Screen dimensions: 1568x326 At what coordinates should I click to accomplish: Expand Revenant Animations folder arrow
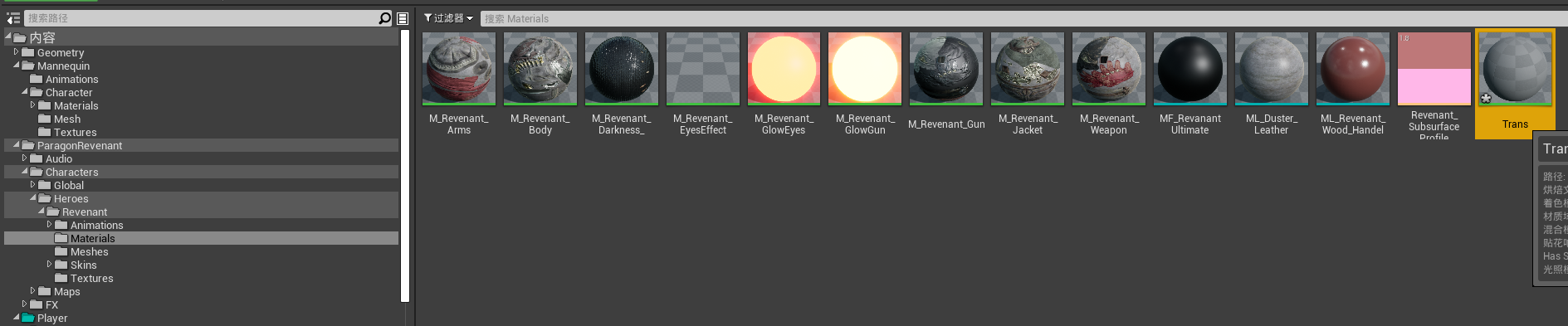[x=49, y=225]
